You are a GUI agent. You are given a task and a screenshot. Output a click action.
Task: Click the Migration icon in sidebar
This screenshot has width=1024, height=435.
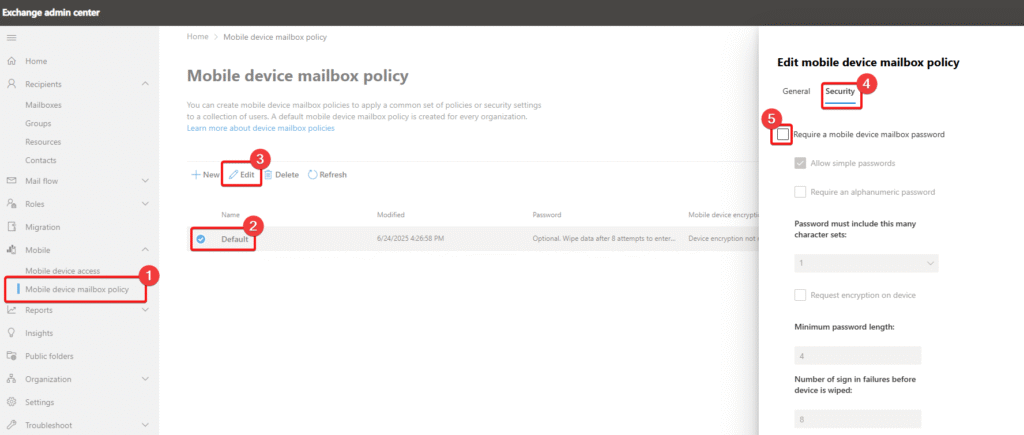11,227
